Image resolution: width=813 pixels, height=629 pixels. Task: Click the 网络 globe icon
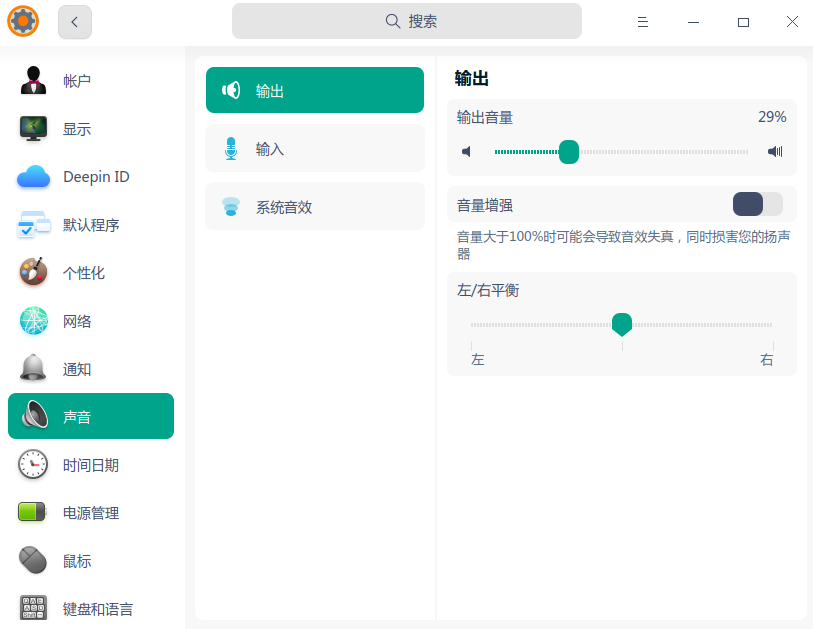(33, 320)
